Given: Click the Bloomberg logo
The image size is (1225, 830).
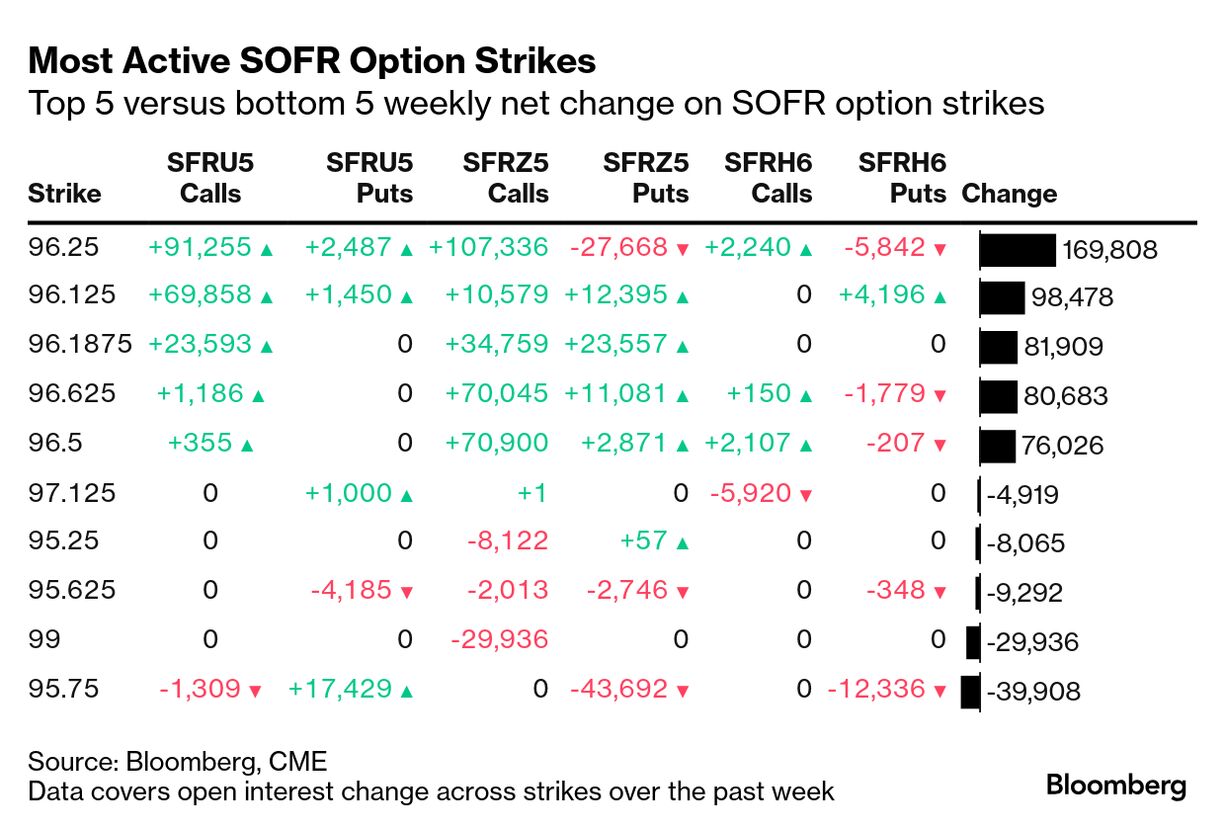Looking at the screenshot, I should point(1116,786).
